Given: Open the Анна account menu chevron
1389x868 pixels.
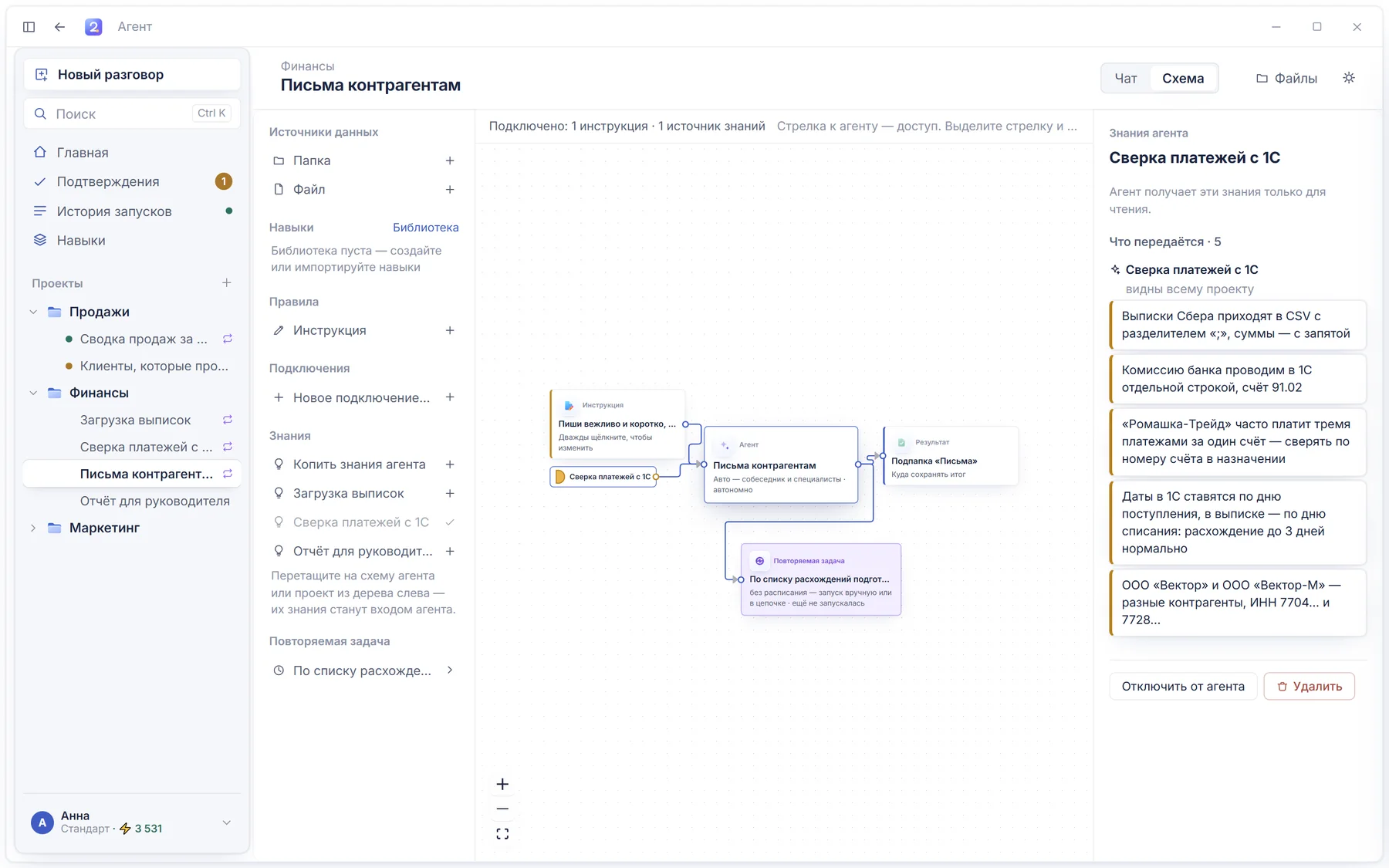Looking at the screenshot, I should pyautogui.click(x=227, y=822).
